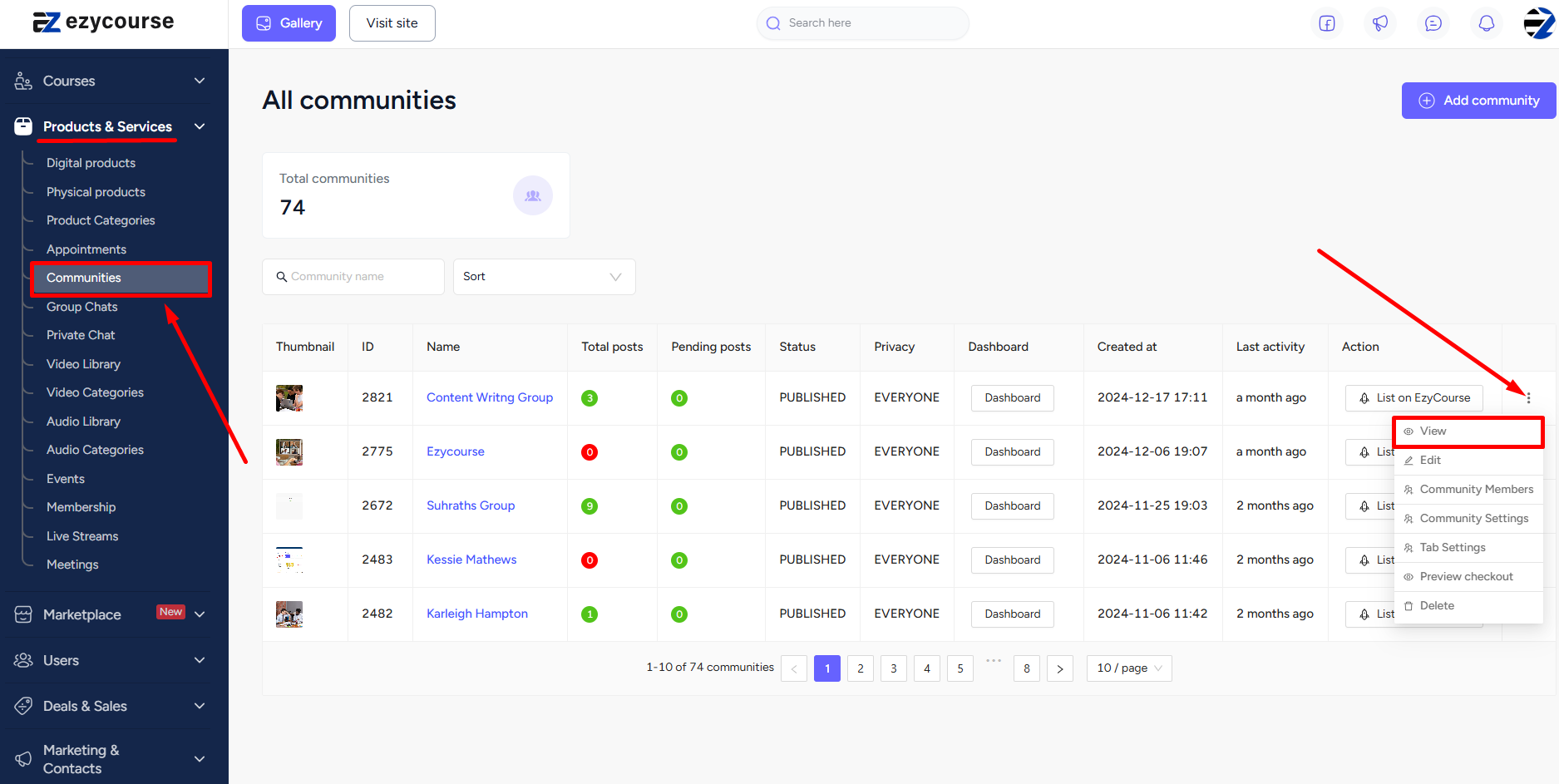Open the Content Writng Group link
The height and width of the screenshot is (784, 1559).
coord(490,397)
